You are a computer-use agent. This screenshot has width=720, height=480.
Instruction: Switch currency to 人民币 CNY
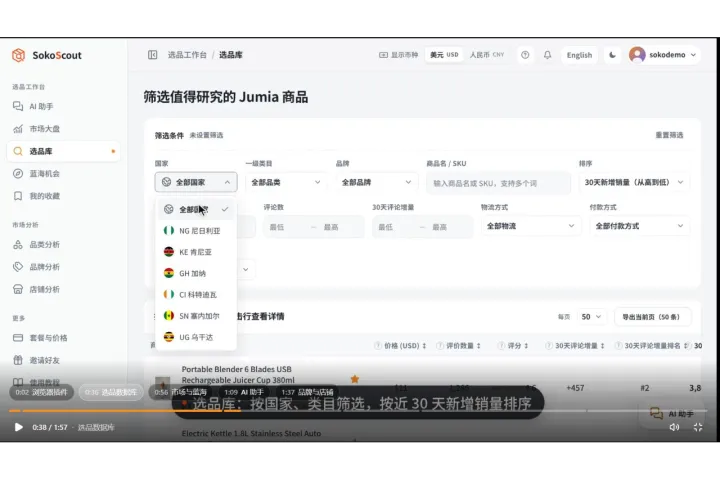pos(487,55)
